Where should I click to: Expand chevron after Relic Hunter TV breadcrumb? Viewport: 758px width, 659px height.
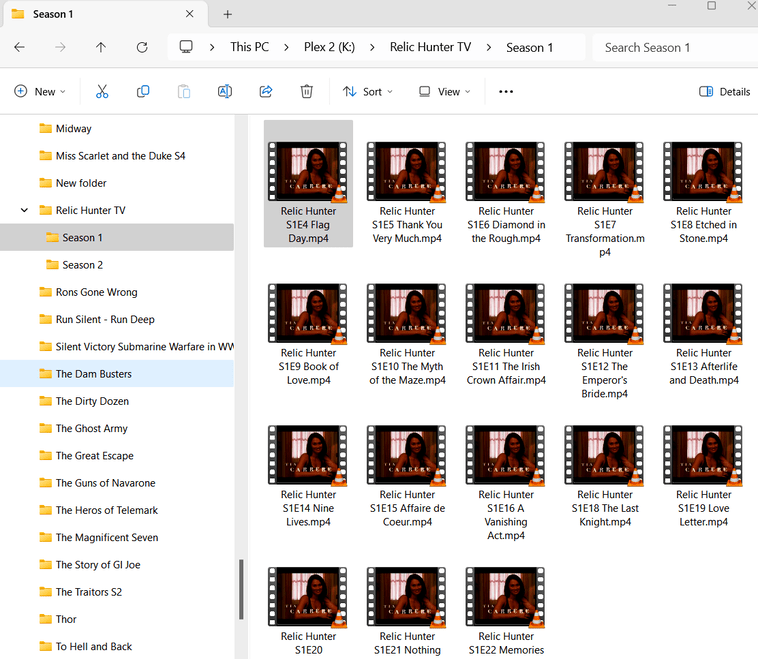(x=489, y=47)
